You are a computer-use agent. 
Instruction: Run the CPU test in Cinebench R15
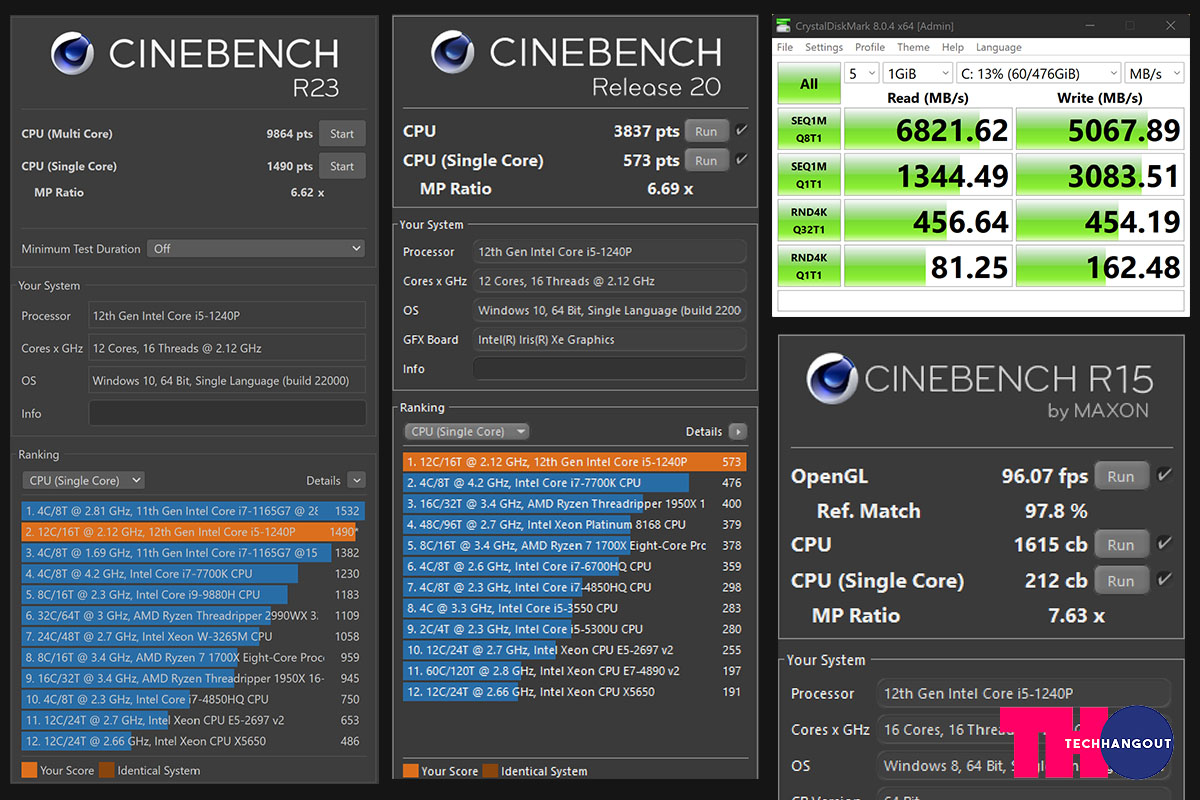pos(1121,544)
